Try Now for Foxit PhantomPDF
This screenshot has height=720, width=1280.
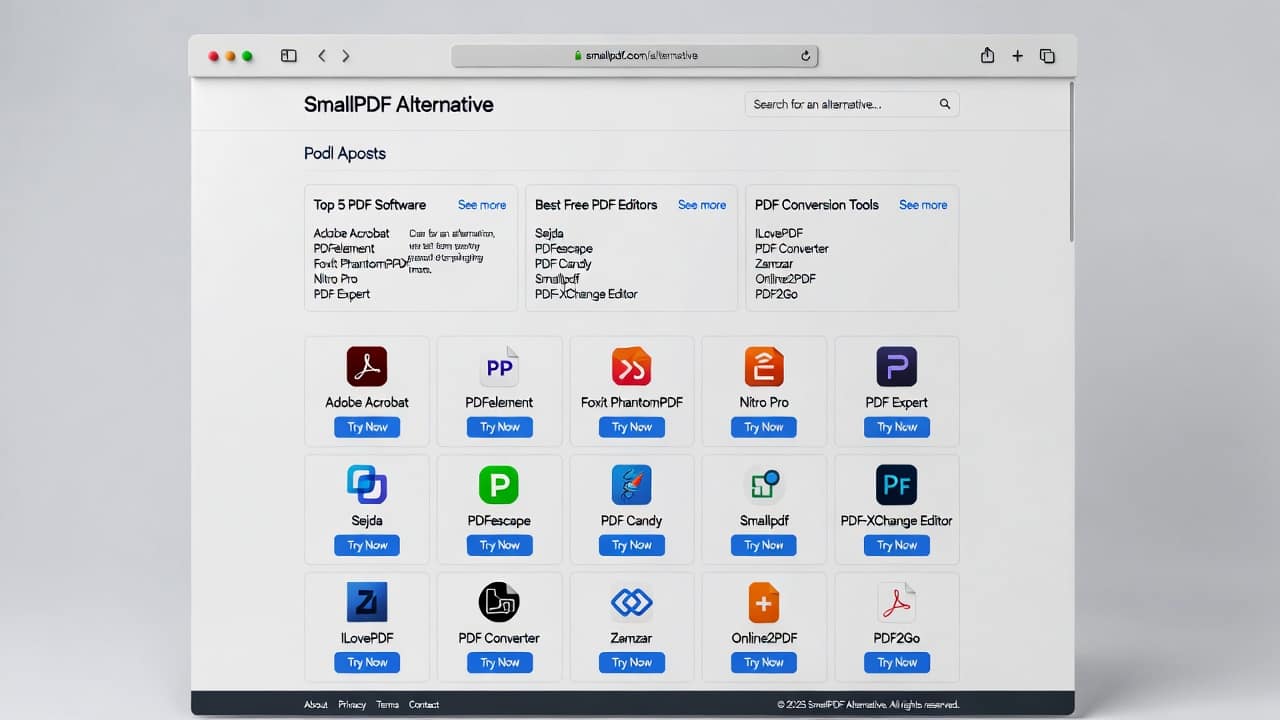pyautogui.click(x=632, y=427)
